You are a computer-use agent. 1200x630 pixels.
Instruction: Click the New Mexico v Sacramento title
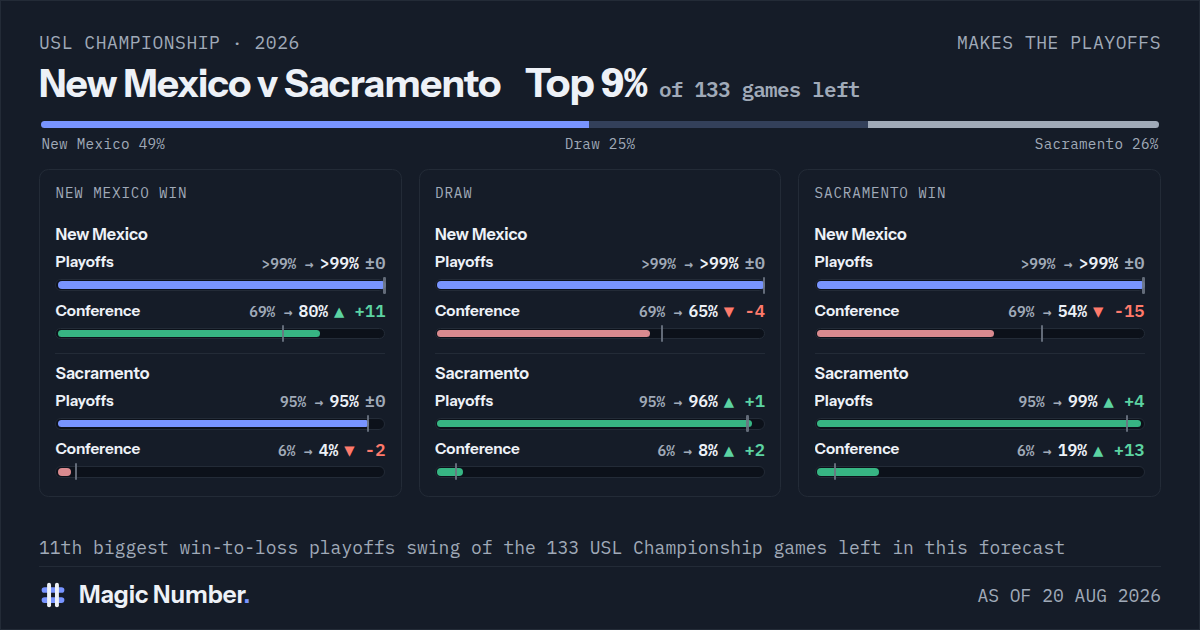pos(270,85)
